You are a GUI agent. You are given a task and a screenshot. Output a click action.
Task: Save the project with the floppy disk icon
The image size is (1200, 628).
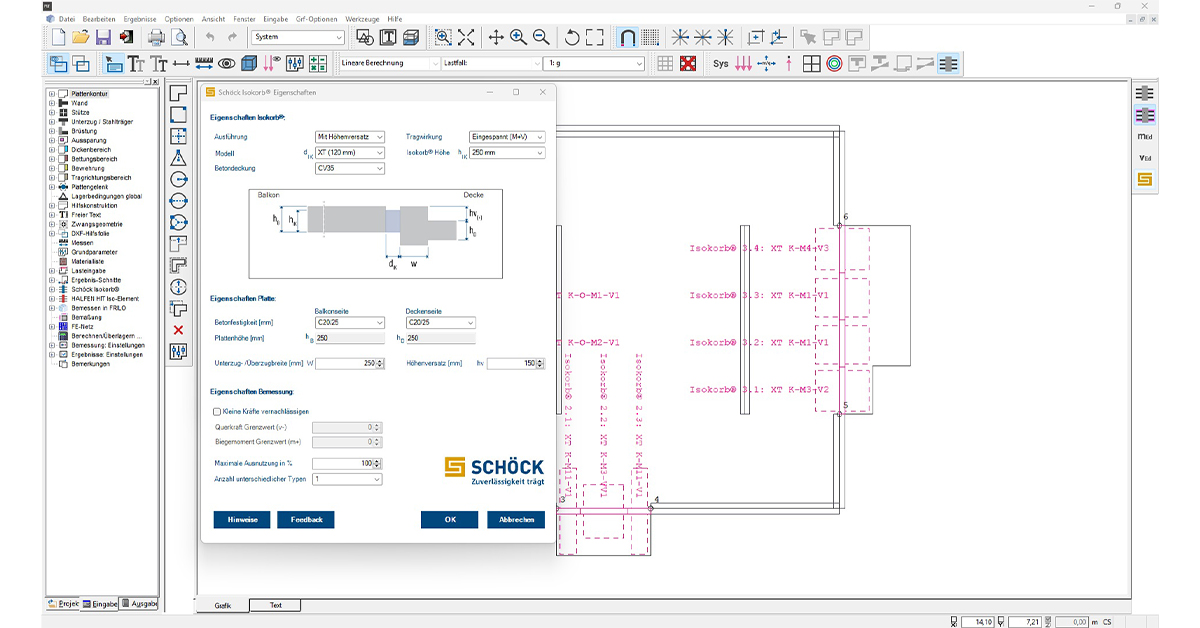[x=104, y=38]
